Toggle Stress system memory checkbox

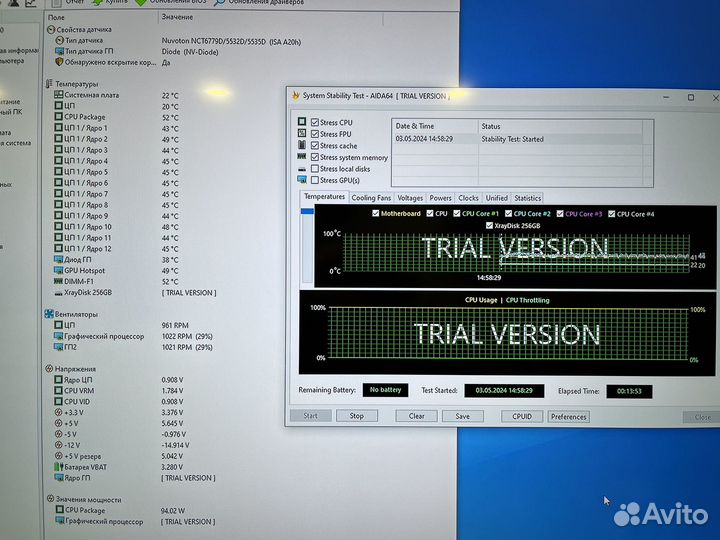point(315,157)
